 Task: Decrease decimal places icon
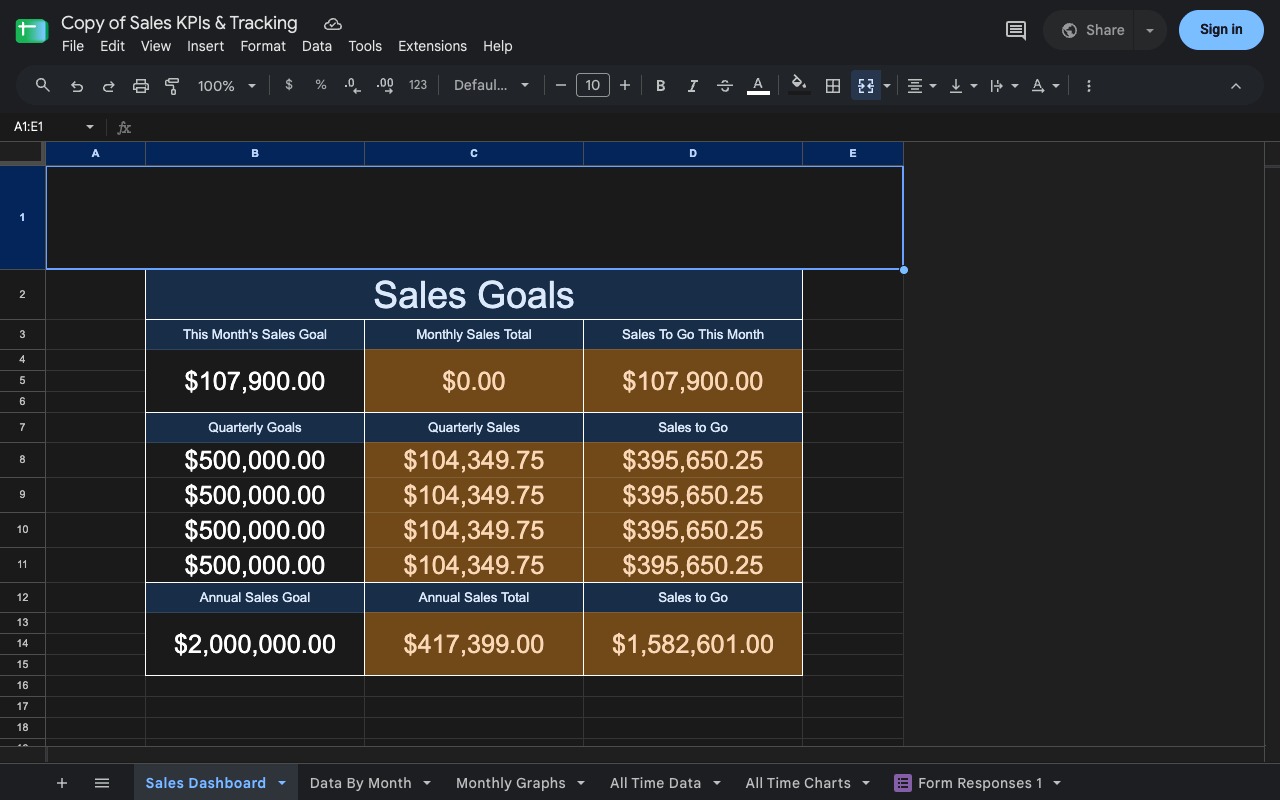click(352, 85)
